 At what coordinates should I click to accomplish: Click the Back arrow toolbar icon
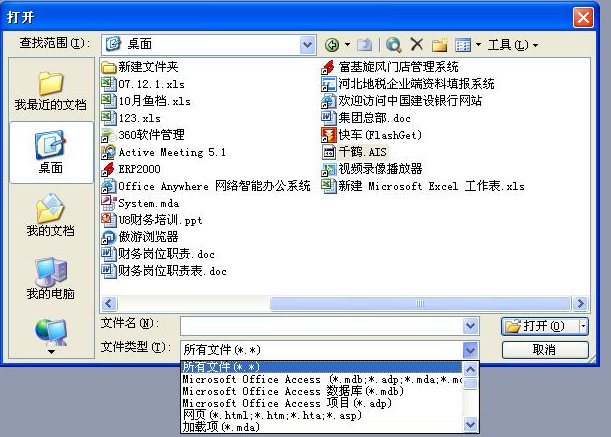(x=332, y=45)
